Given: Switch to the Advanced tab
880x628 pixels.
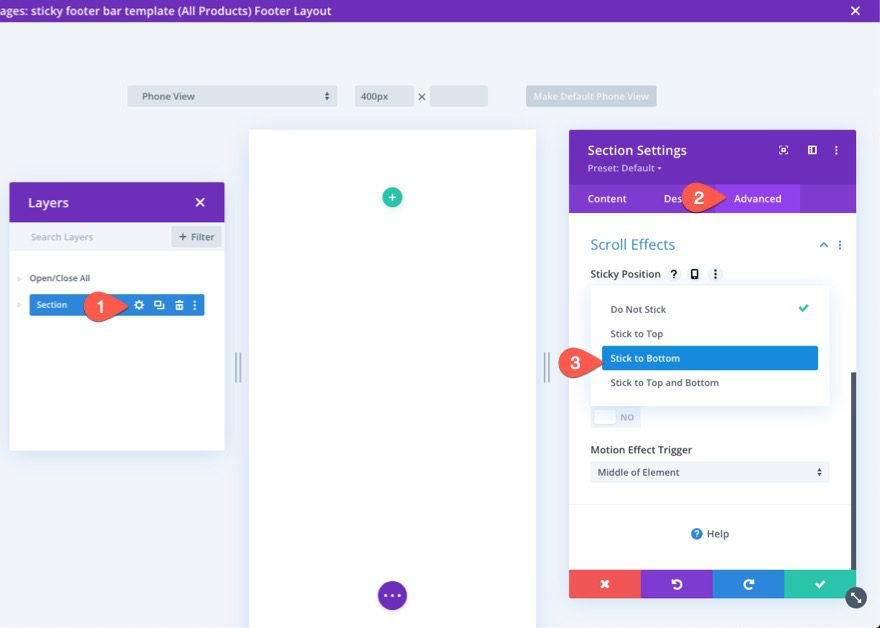Looking at the screenshot, I should tap(757, 198).
